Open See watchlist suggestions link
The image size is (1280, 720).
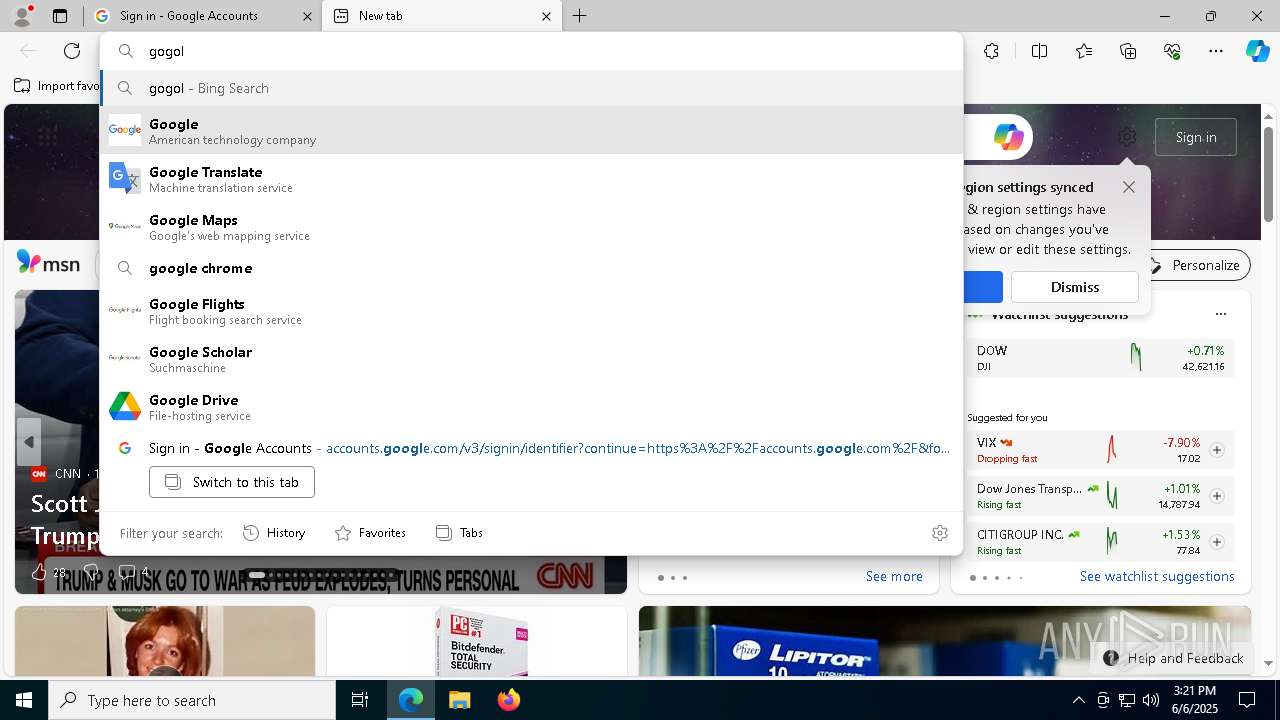1157,576
